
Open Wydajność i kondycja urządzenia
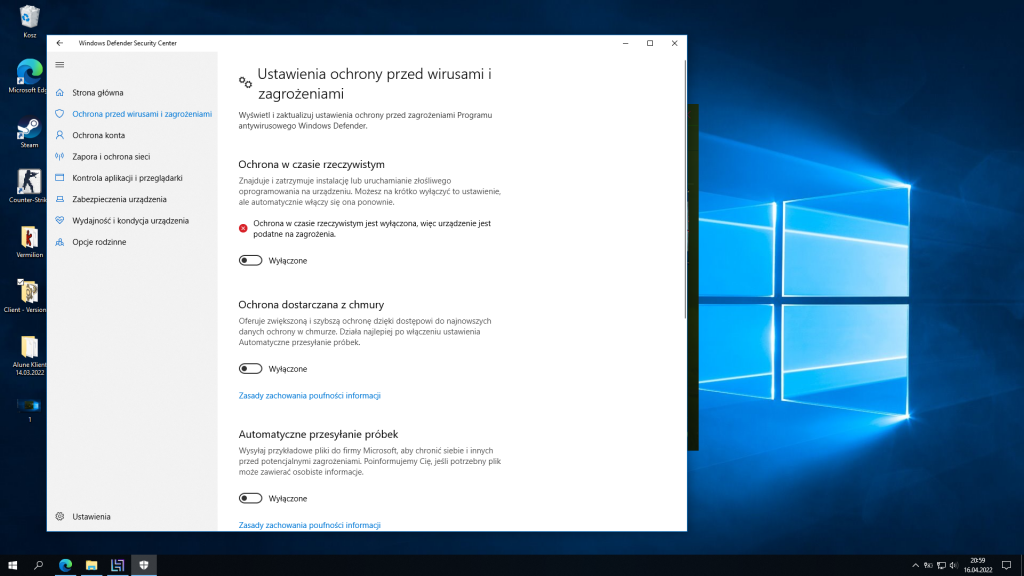[x=132, y=221]
